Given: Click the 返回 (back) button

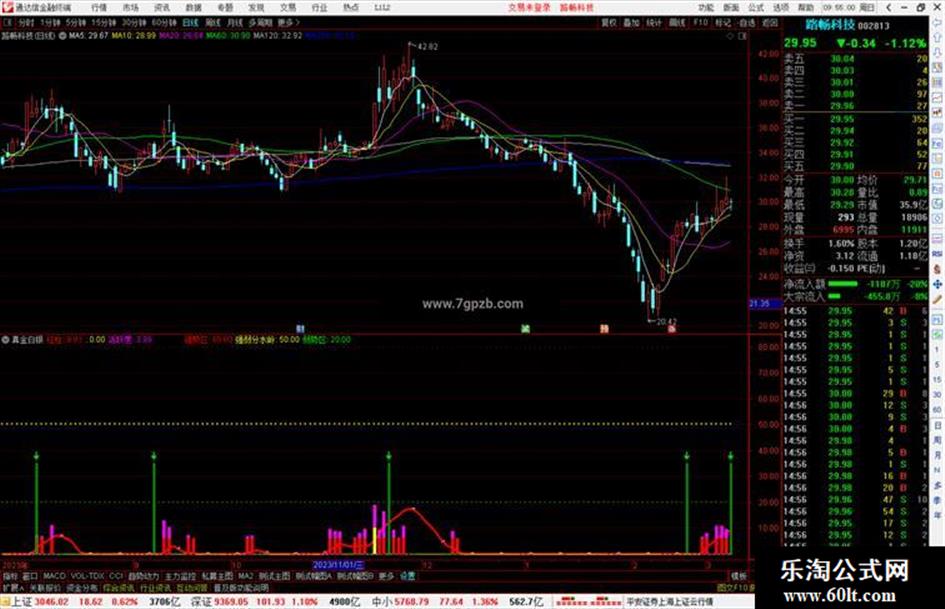Looking at the screenshot, I should [x=770, y=22].
